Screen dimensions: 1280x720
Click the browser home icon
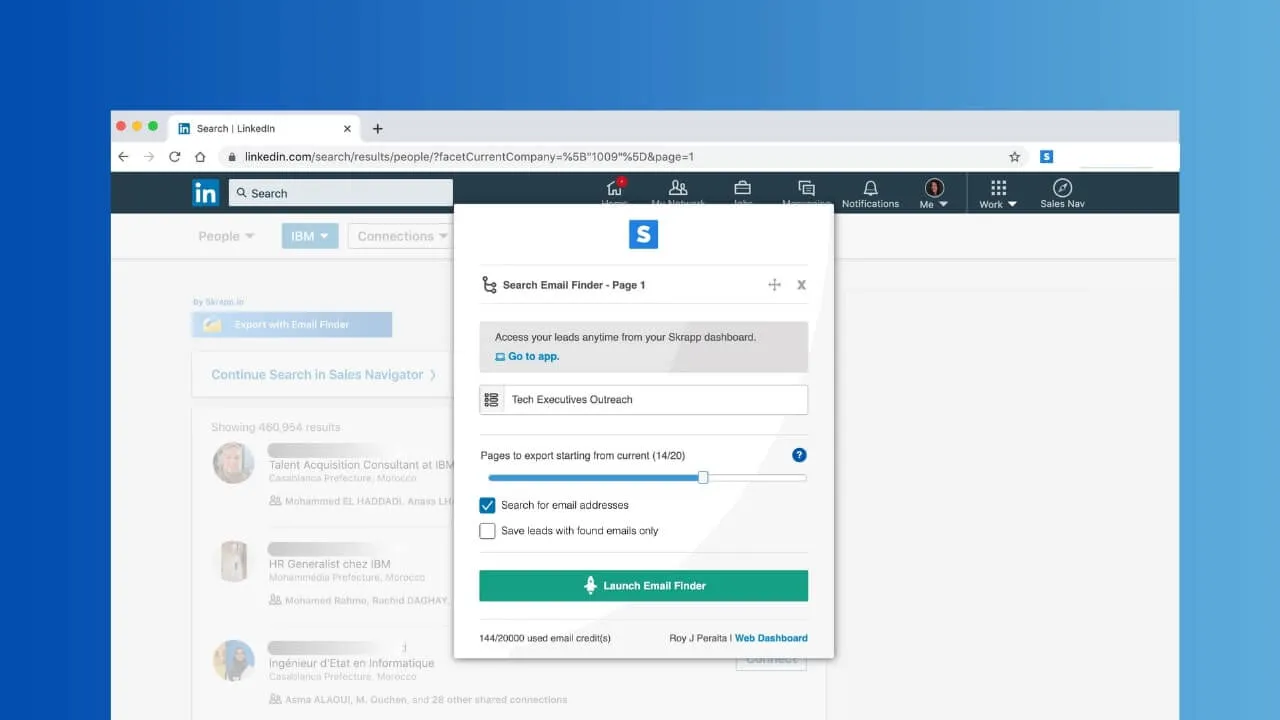click(x=200, y=157)
